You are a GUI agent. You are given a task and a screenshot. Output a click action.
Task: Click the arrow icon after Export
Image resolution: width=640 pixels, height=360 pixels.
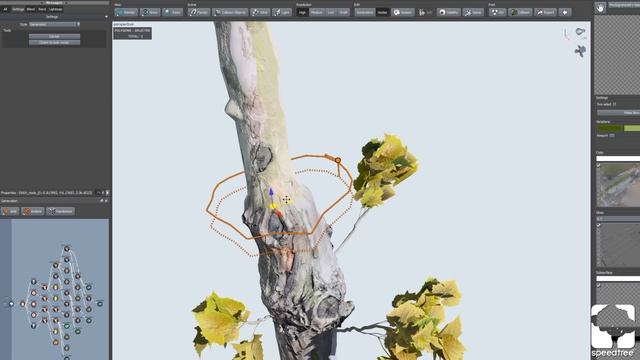click(565, 12)
